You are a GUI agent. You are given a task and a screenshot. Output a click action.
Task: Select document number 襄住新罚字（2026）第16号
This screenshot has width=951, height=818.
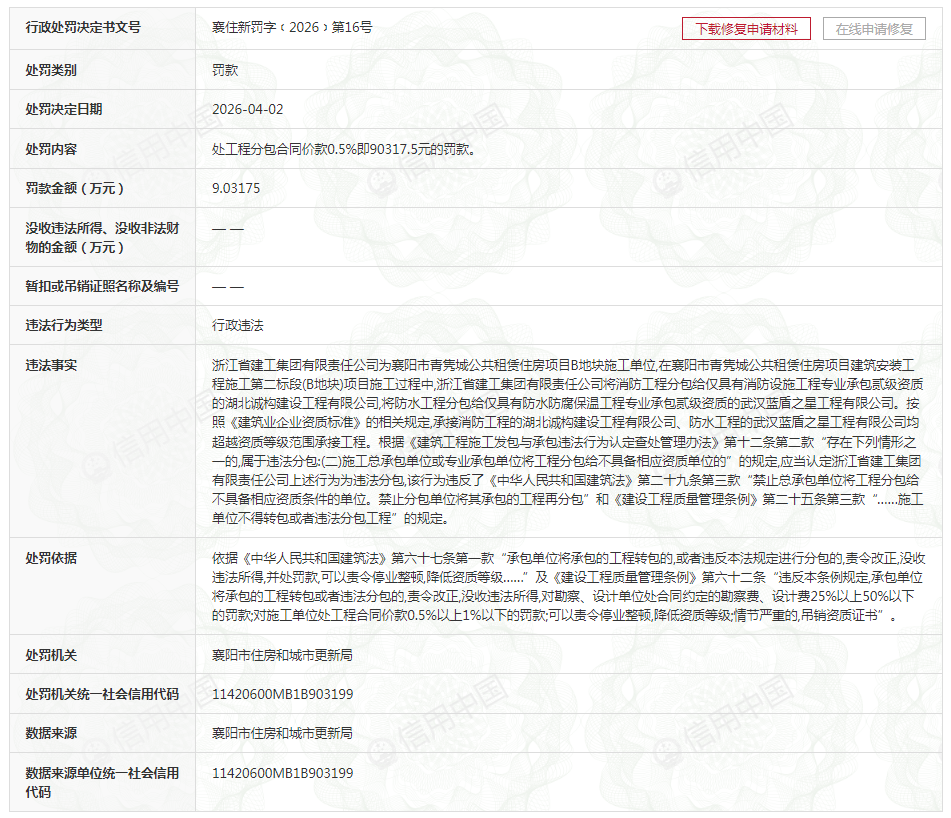coord(292,28)
